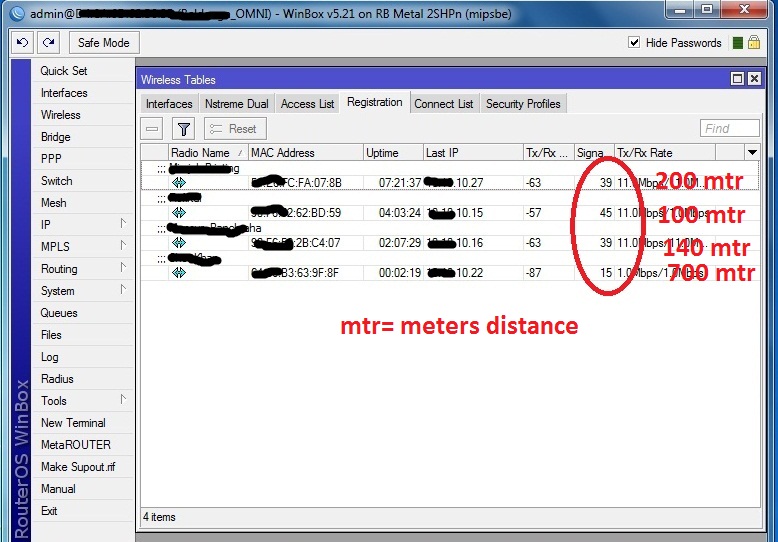
Task: Switch to Nstreme Dual tab
Action: (237, 104)
